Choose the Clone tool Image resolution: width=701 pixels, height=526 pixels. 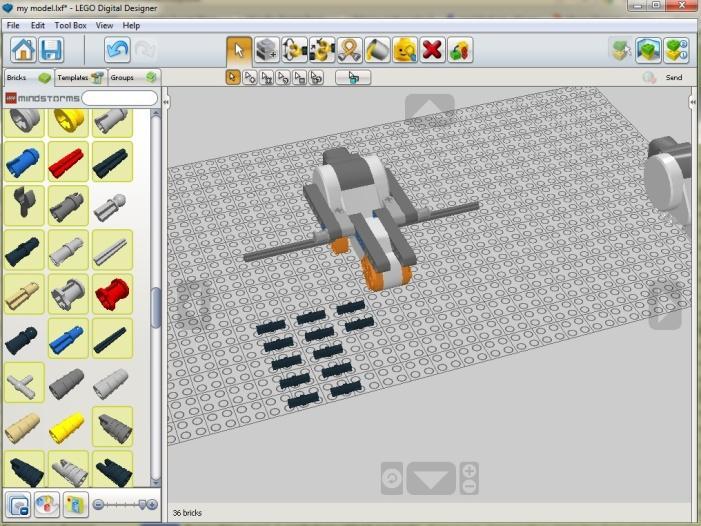(267, 50)
